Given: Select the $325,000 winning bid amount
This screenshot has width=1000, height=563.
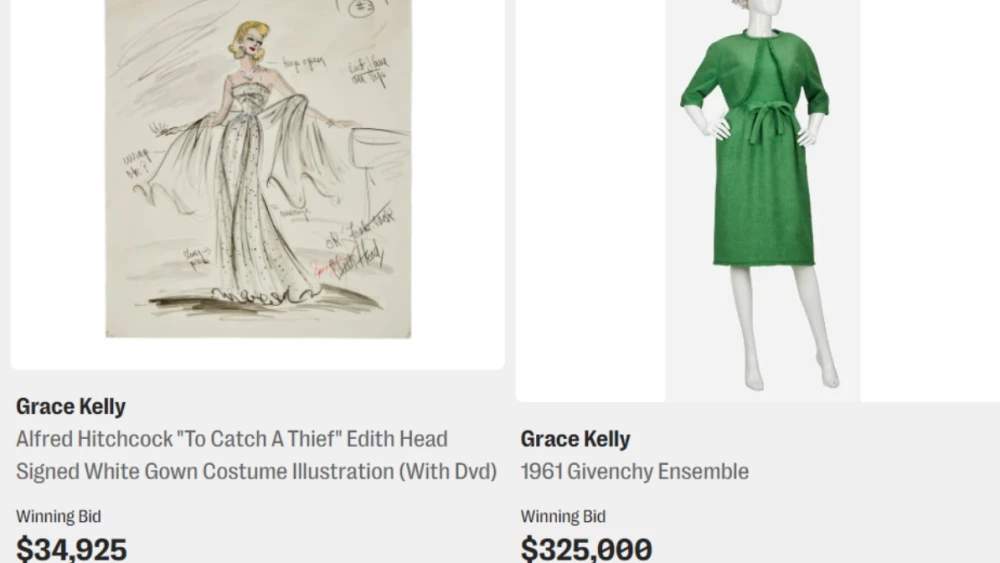Looking at the screenshot, I should click(586, 548).
